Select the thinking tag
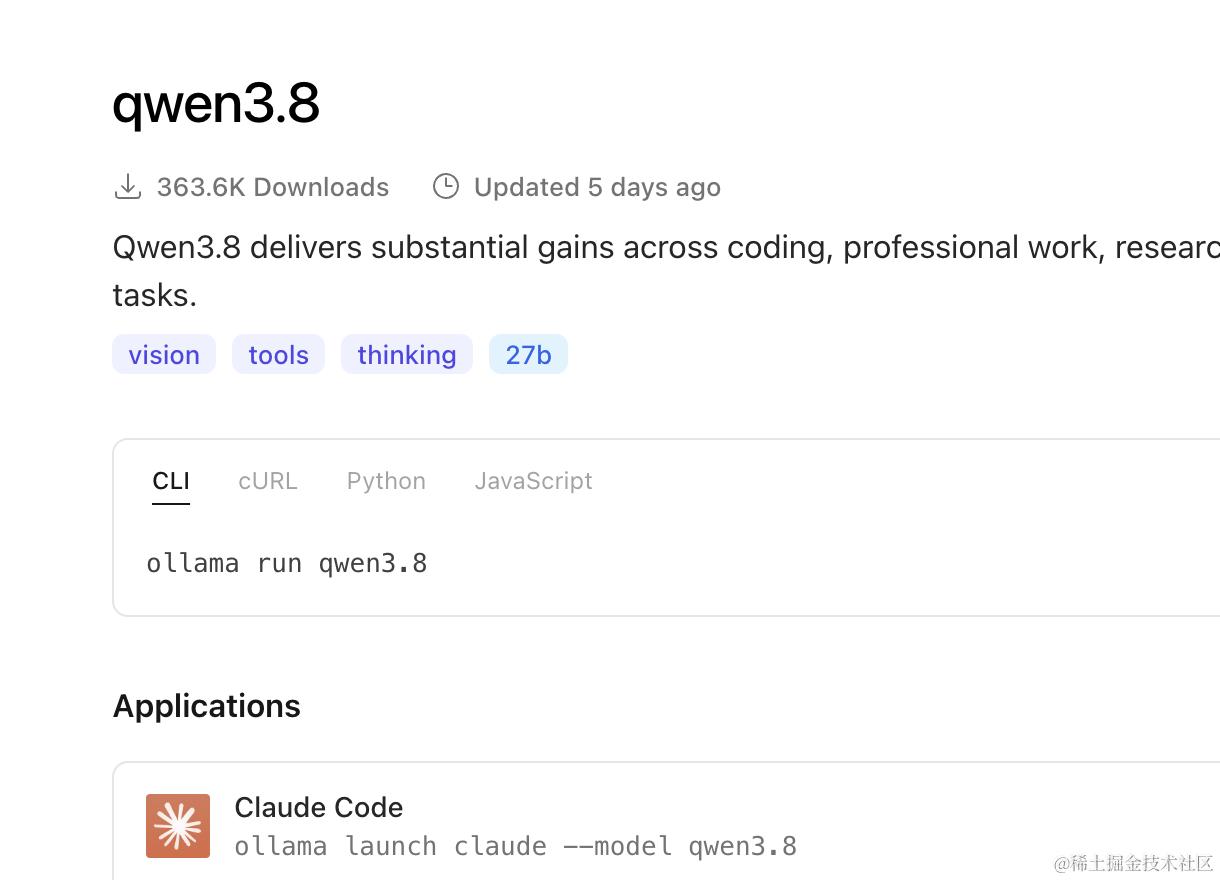1220x880 pixels. 406,355
